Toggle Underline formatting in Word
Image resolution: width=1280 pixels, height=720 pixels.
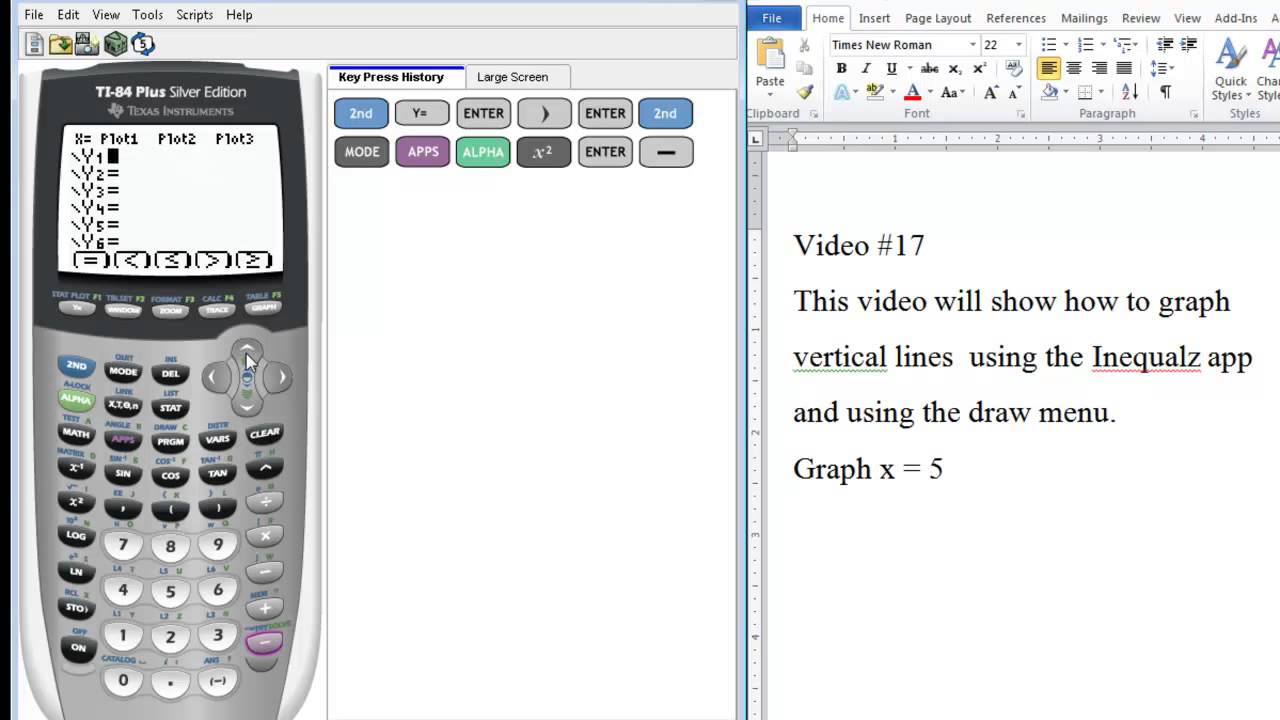tap(891, 68)
